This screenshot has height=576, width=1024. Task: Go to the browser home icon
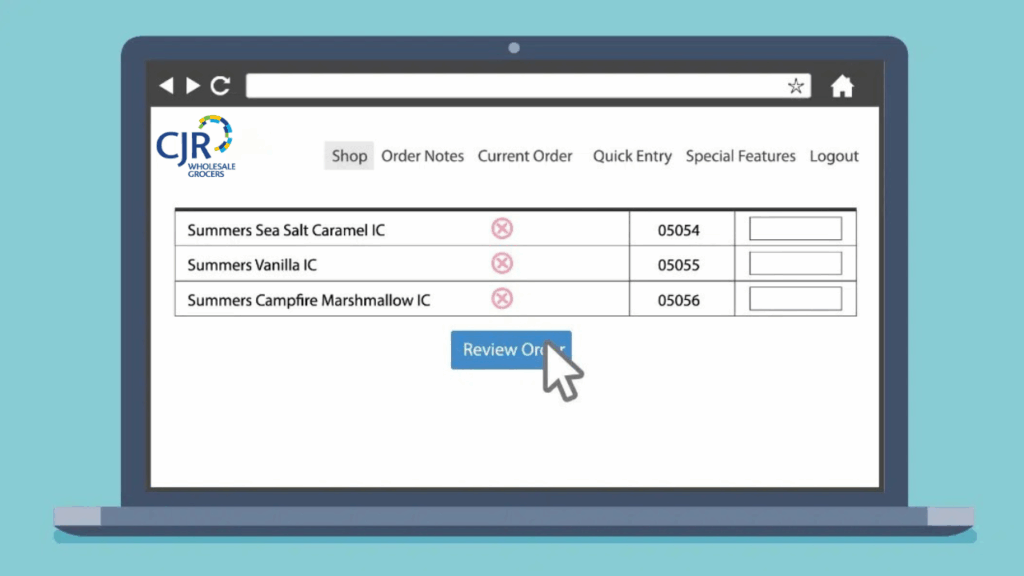click(x=842, y=87)
